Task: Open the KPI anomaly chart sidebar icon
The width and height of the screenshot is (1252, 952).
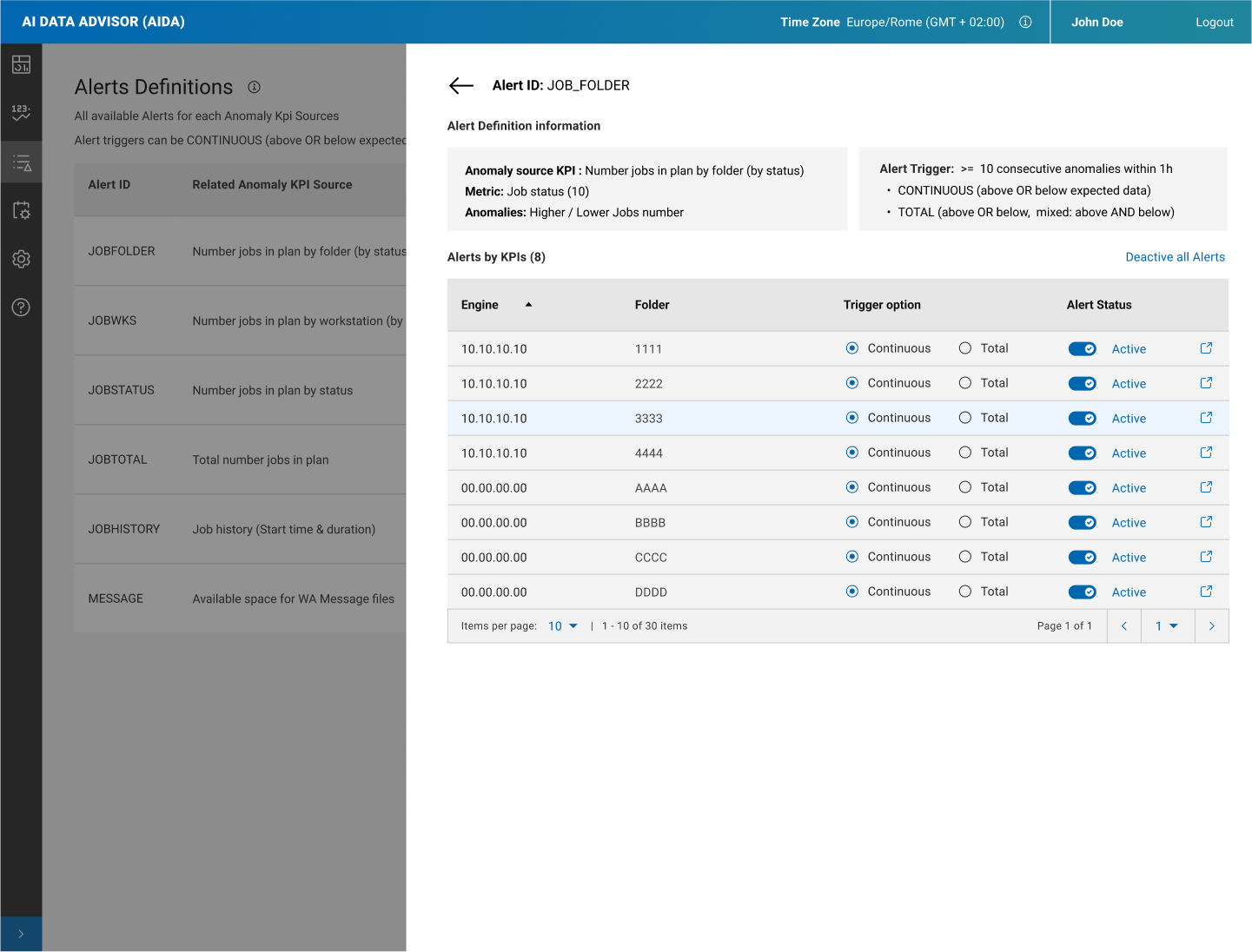Action: click(21, 112)
